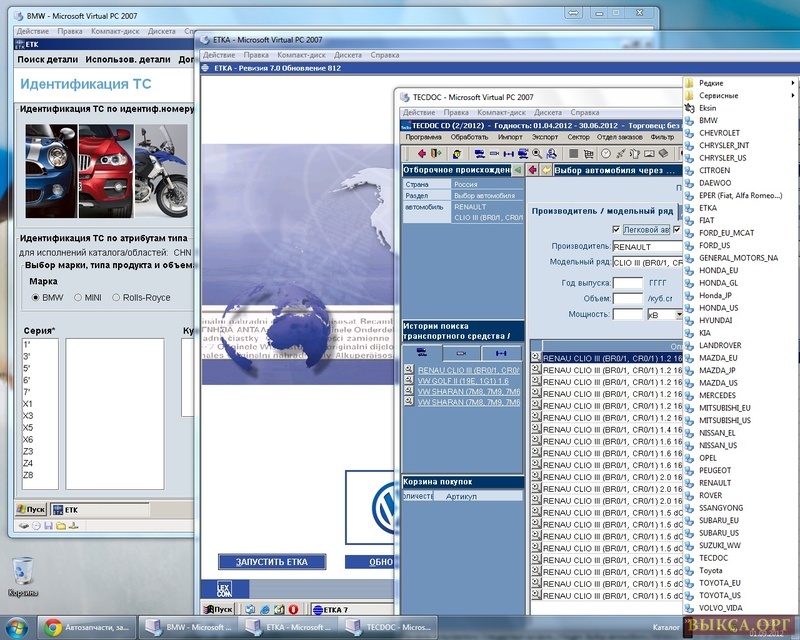Open the Импорт menu in TECDOC

click(510, 136)
